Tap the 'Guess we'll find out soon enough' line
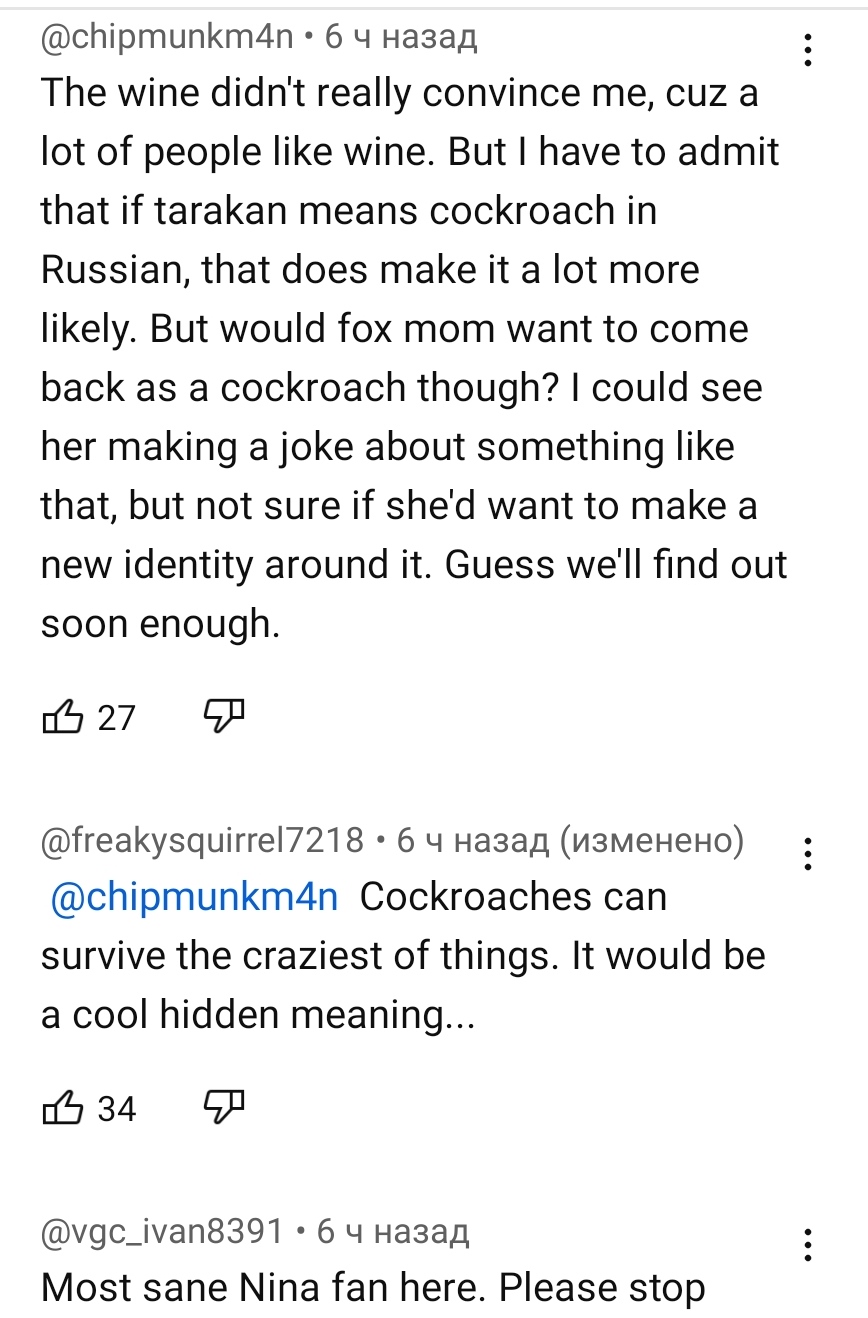Viewport: 868px width, 1318px height. (414, 594)
